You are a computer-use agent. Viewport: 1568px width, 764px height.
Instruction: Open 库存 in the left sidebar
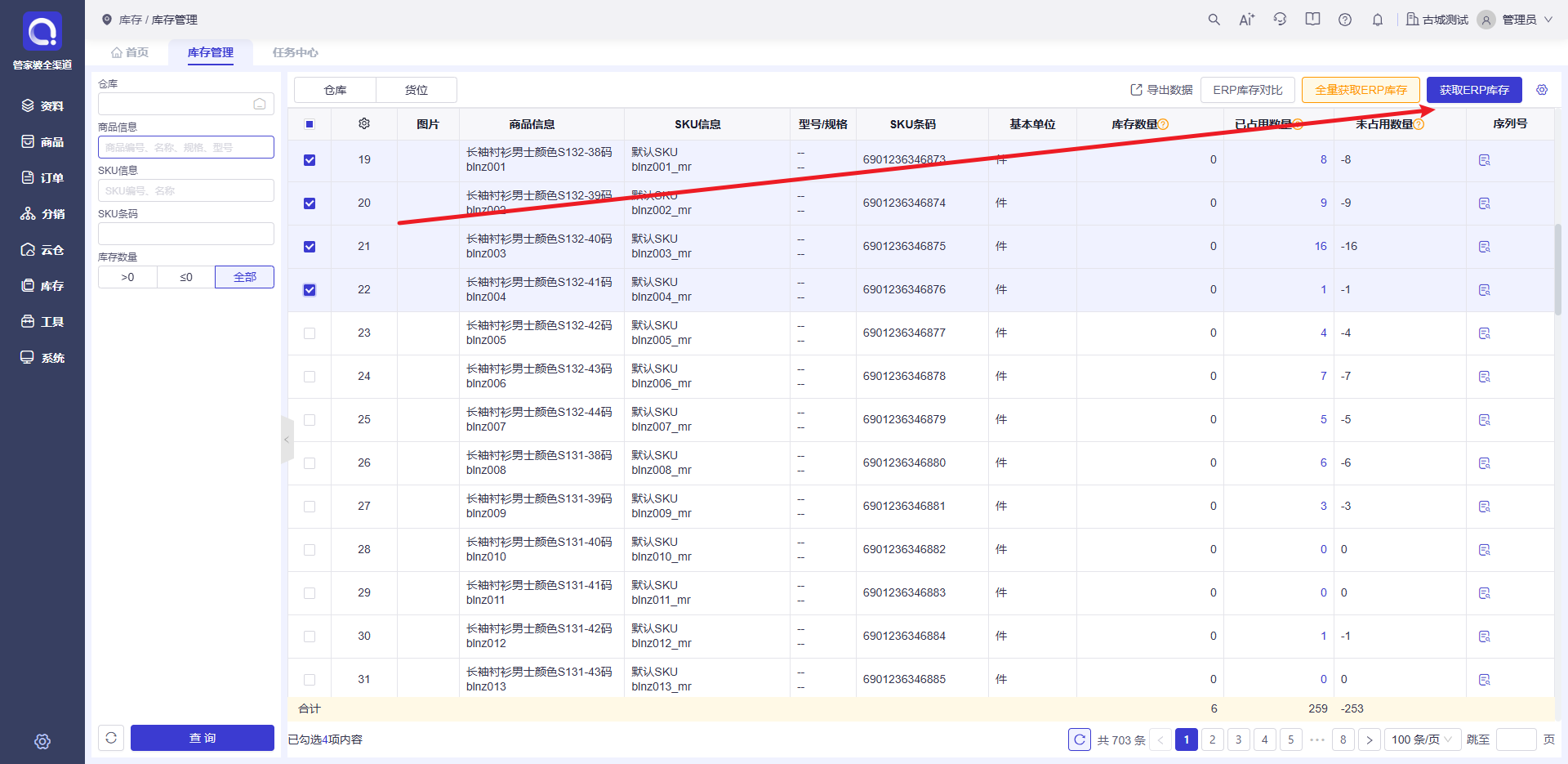click(42, 285)
